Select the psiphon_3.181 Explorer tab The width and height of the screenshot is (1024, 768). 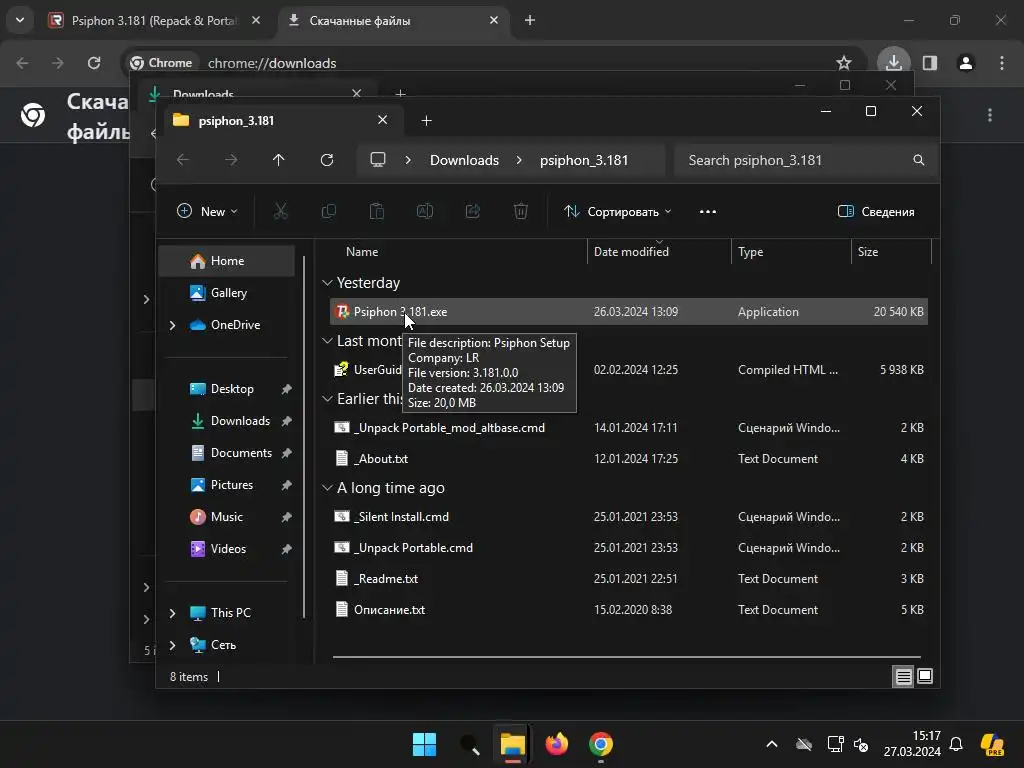click(282, 121)
